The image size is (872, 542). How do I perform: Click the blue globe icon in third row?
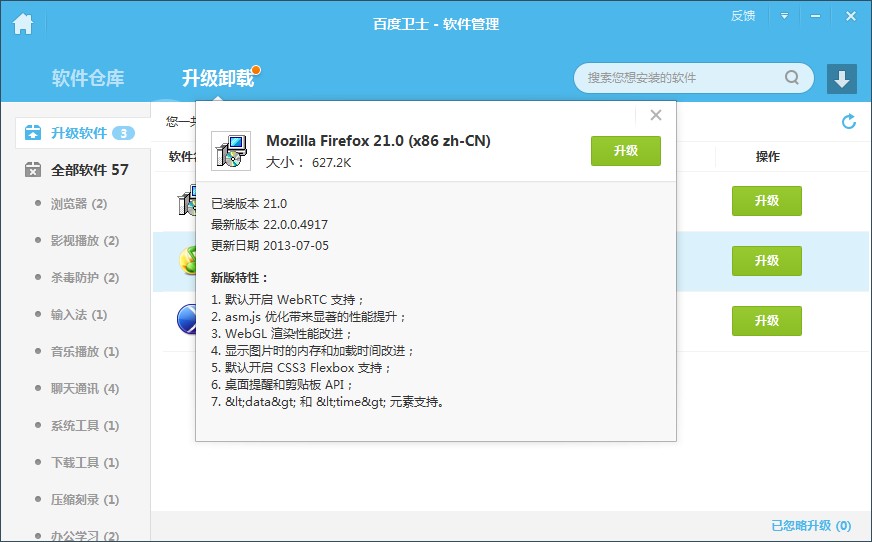[186, 319]
